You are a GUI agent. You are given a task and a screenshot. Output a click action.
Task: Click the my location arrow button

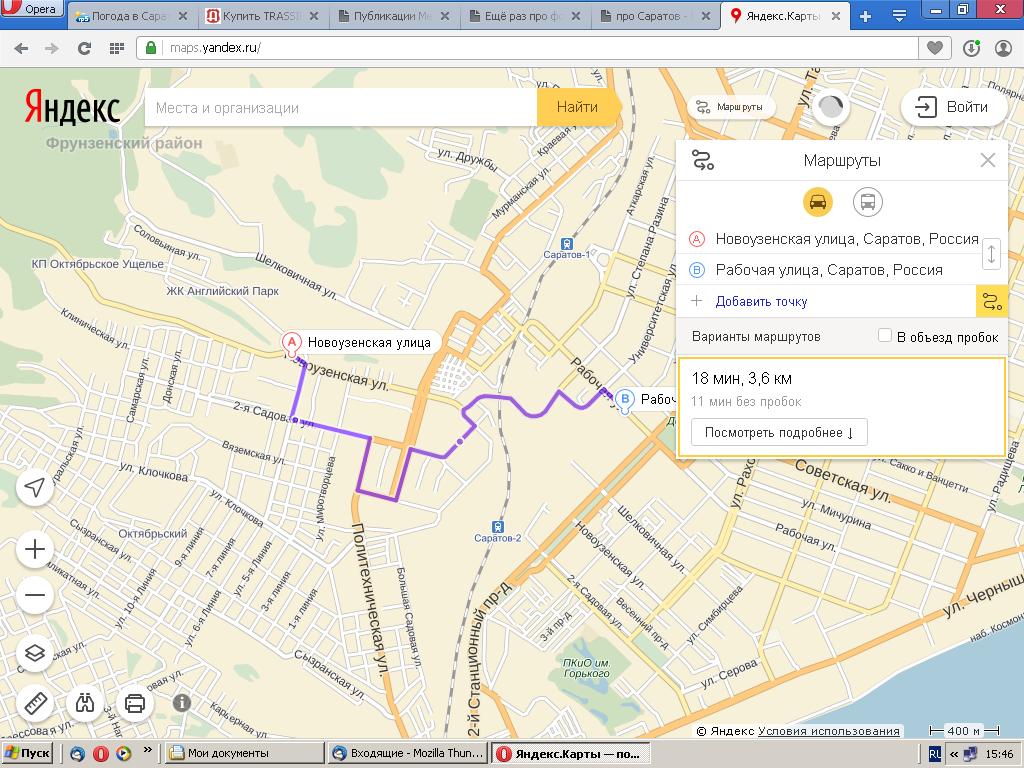(x=35, y=487)
